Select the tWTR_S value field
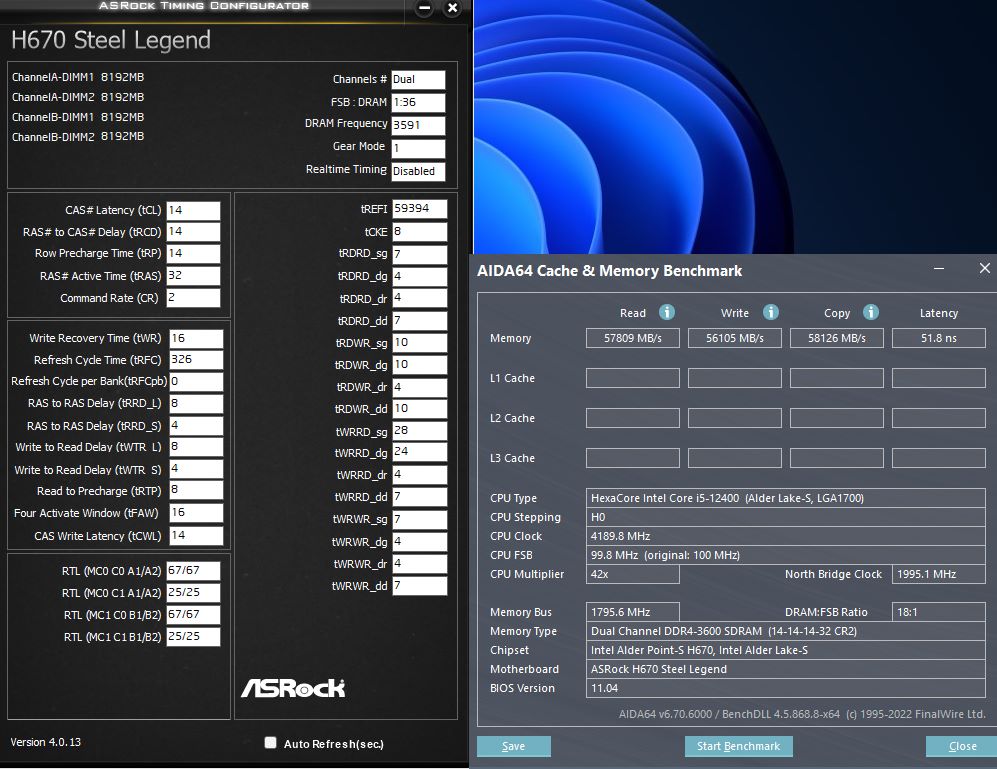997x769 pixels. 196,469
